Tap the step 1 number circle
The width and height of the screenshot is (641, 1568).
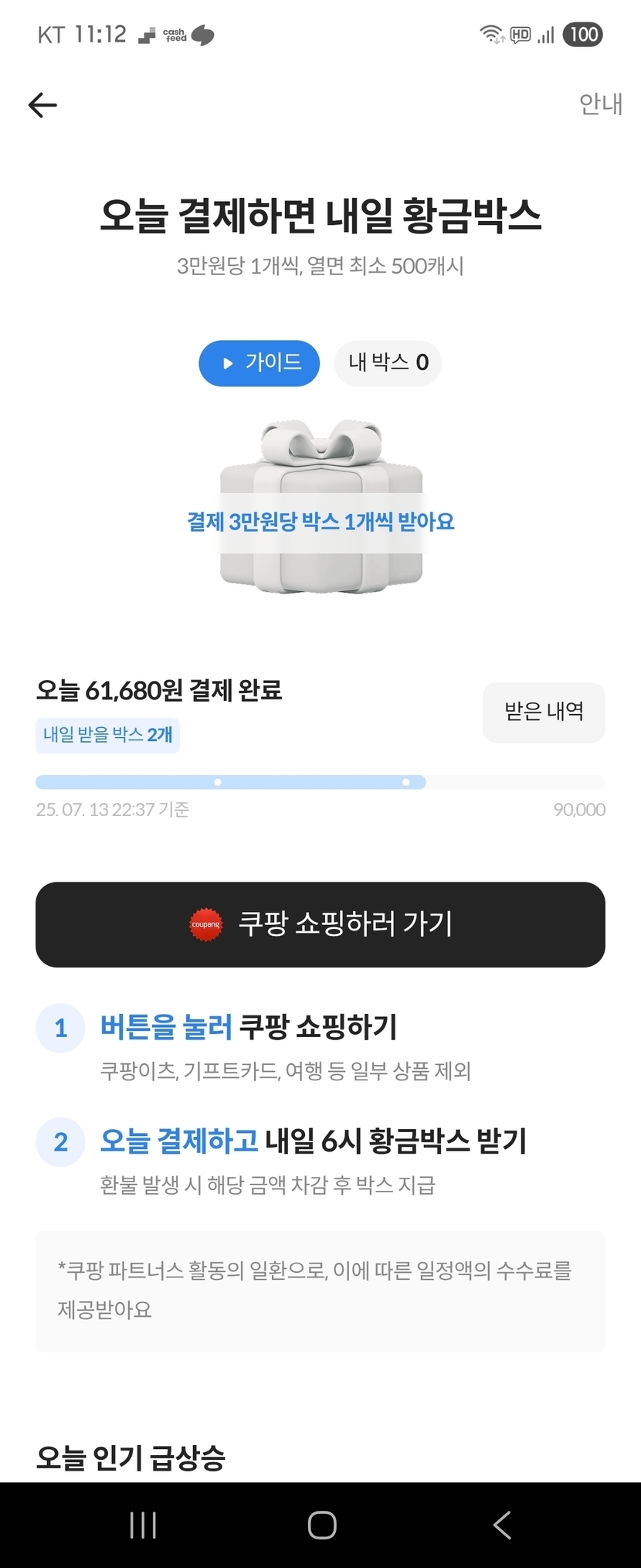[60, 1028]
